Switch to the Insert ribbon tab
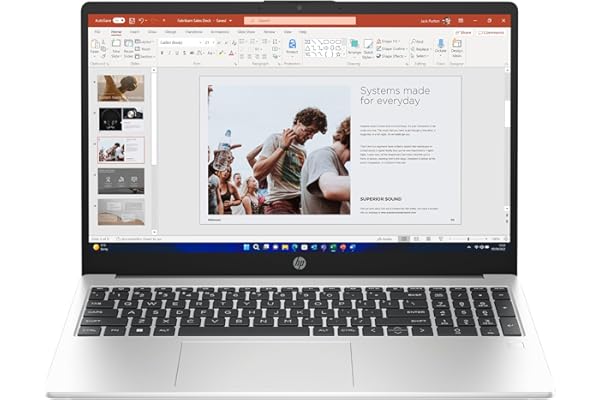 click(x=134, y=32)
